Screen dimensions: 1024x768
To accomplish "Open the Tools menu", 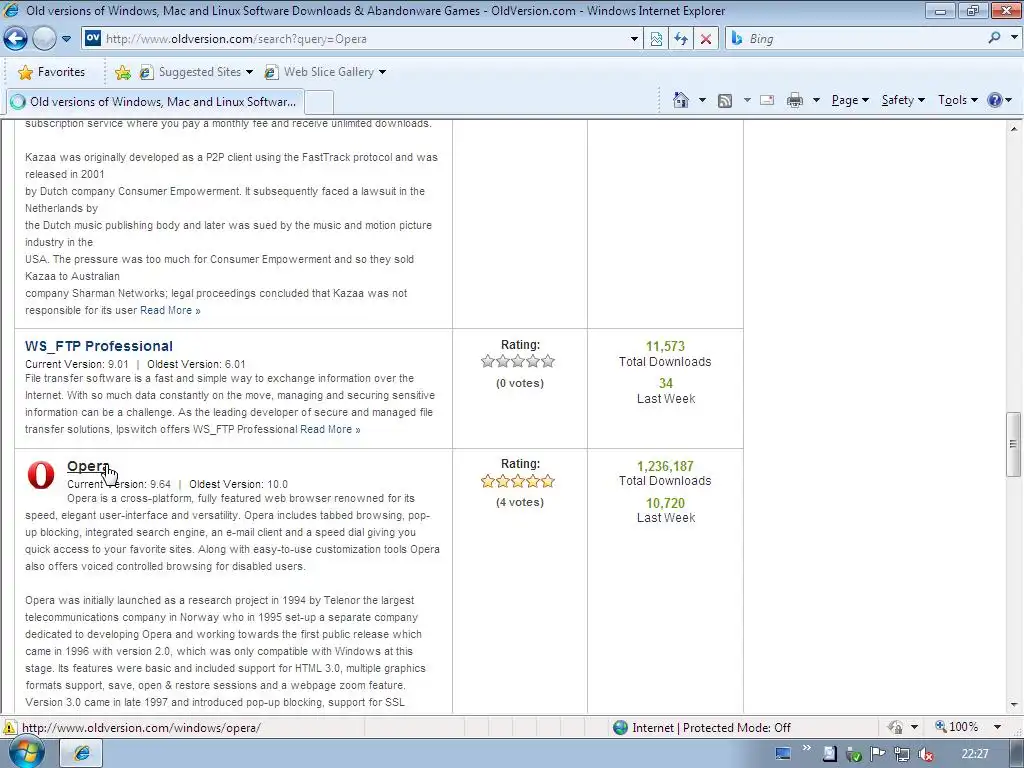I will (957, 100).
